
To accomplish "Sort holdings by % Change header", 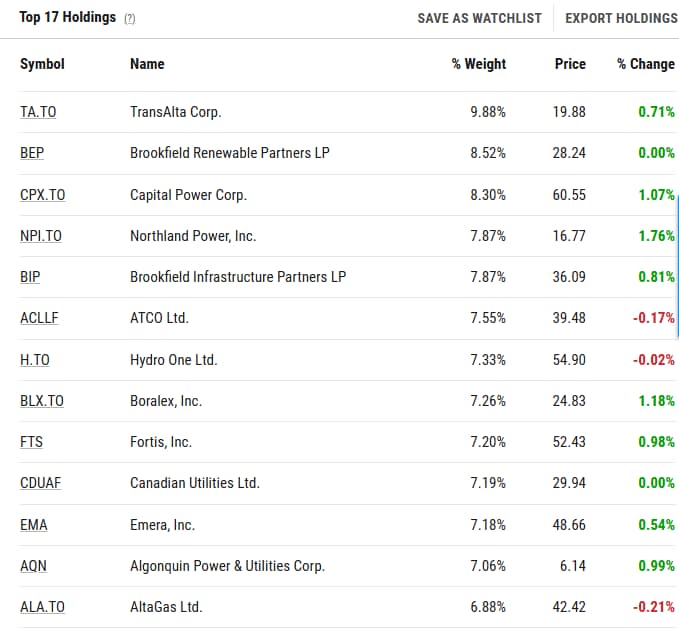I will point(645,64).
